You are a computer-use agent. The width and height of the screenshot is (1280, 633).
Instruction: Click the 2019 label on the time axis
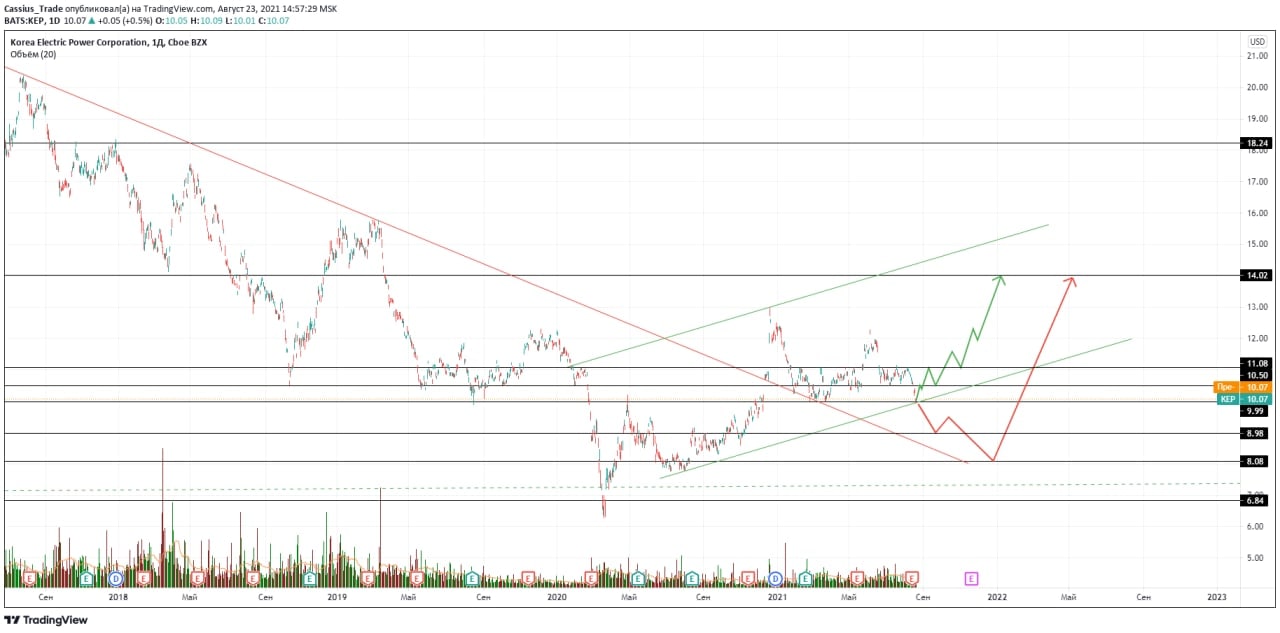point(337,597)
